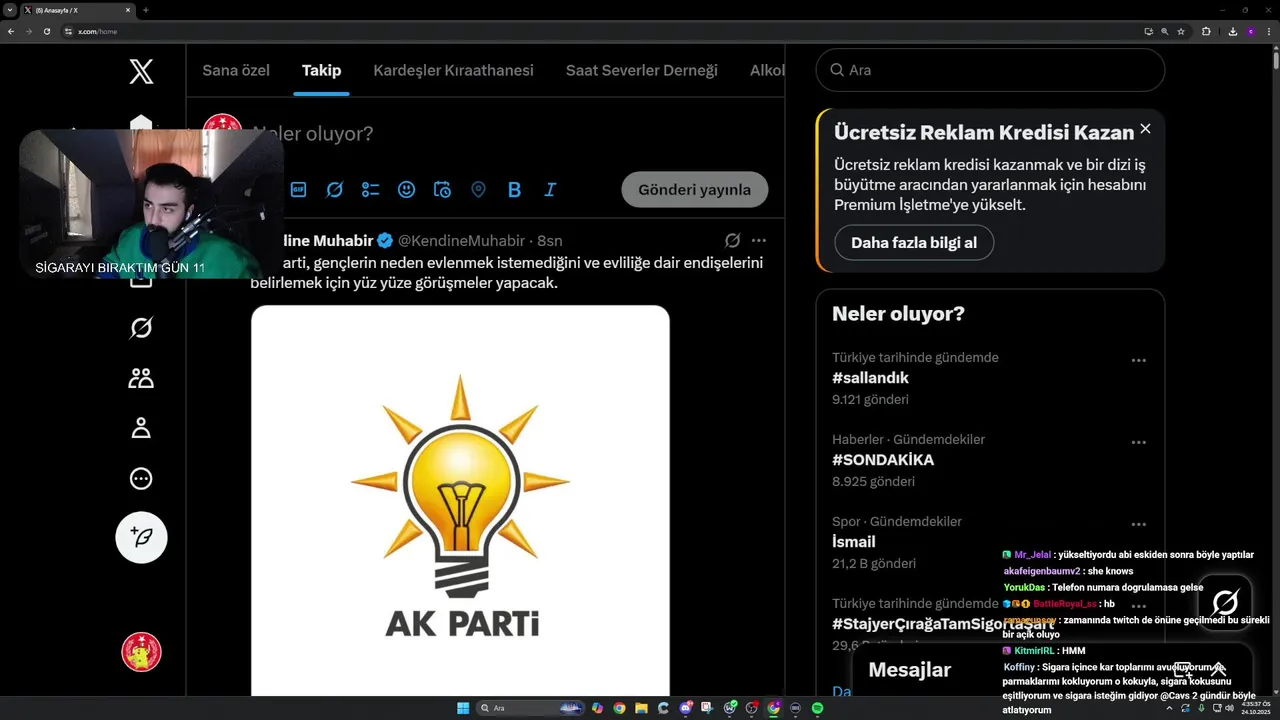The width and height of the screenshot is (1280, 720).
Task: Open the #SONDAKİKA trend
Action: click(883, 460)
